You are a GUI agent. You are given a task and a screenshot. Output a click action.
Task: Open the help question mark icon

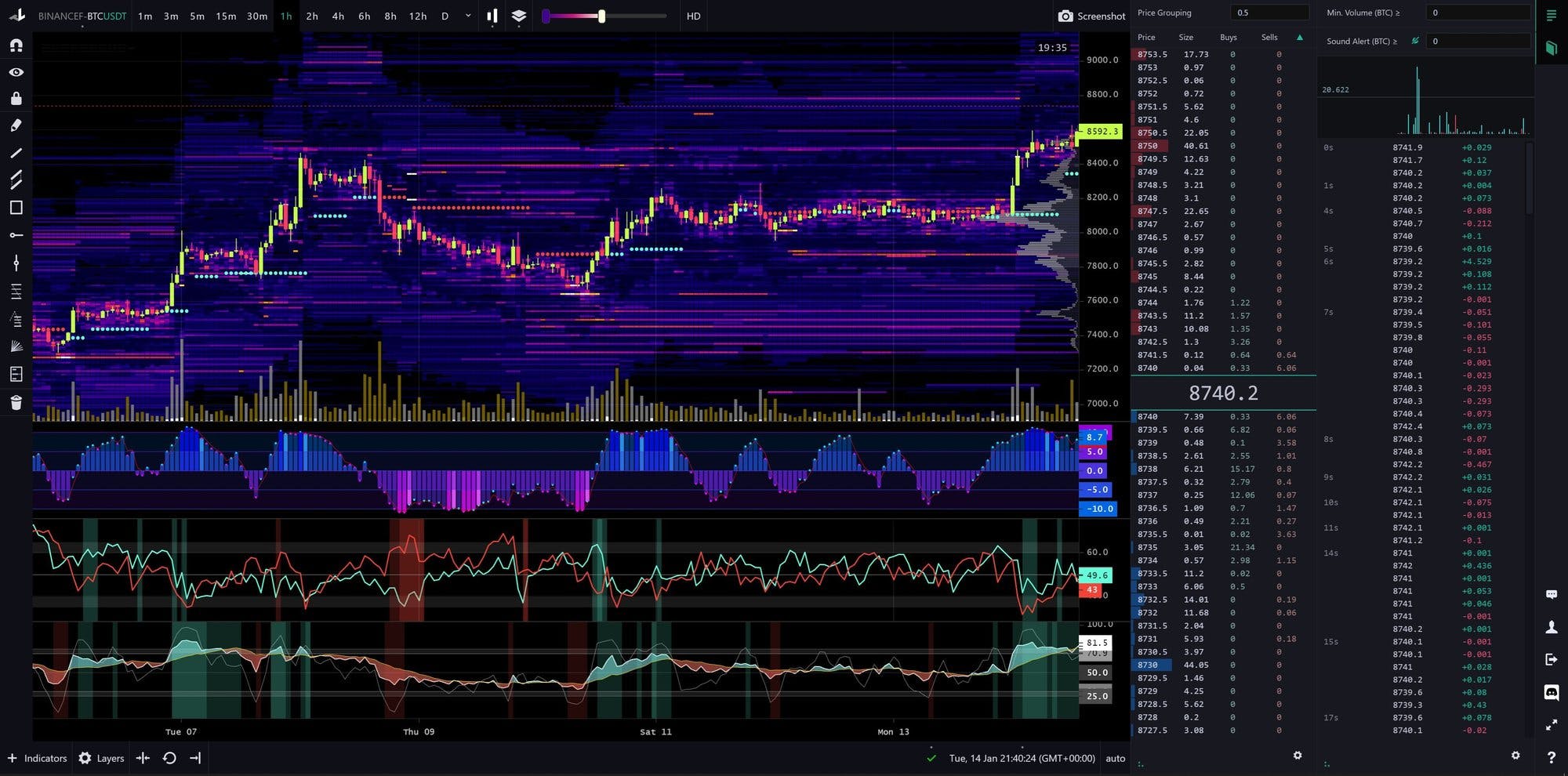point(1551,757)
